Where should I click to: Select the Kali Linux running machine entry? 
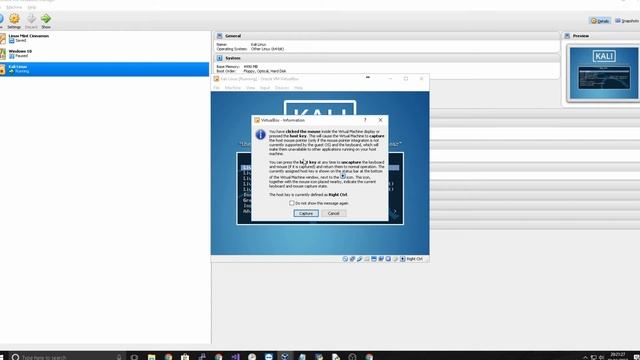pyautogui.click(x=104, y=69)
